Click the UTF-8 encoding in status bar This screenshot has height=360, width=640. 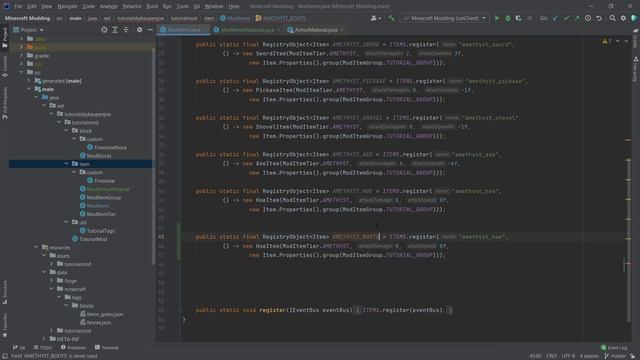[568, 356]
